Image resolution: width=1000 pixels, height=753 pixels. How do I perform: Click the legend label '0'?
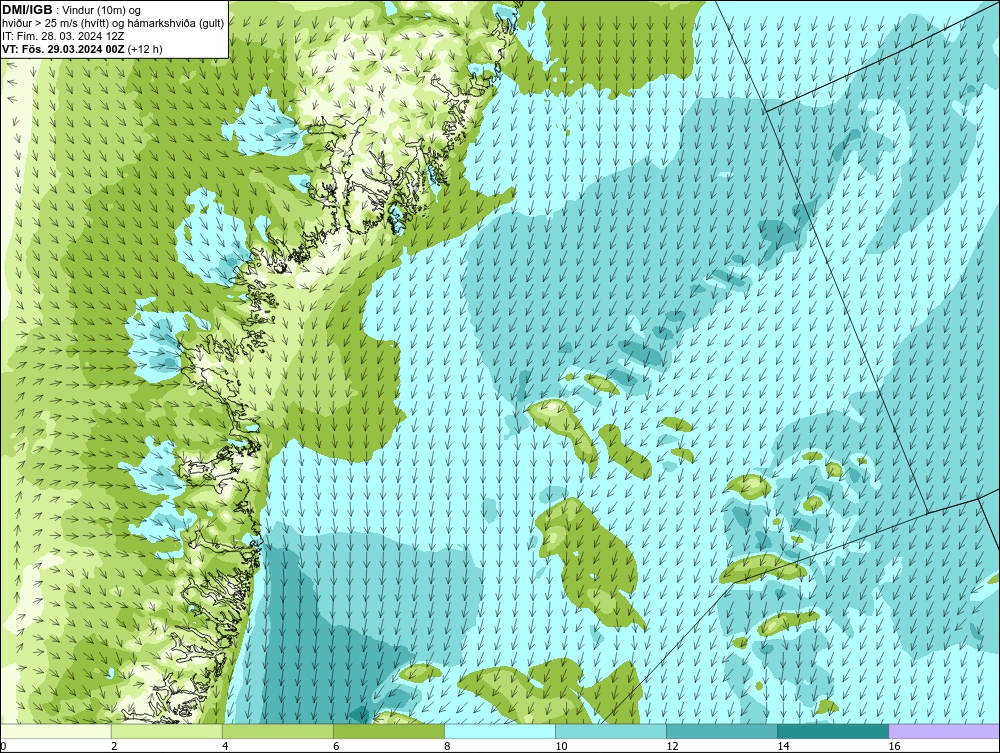(4, 746)
